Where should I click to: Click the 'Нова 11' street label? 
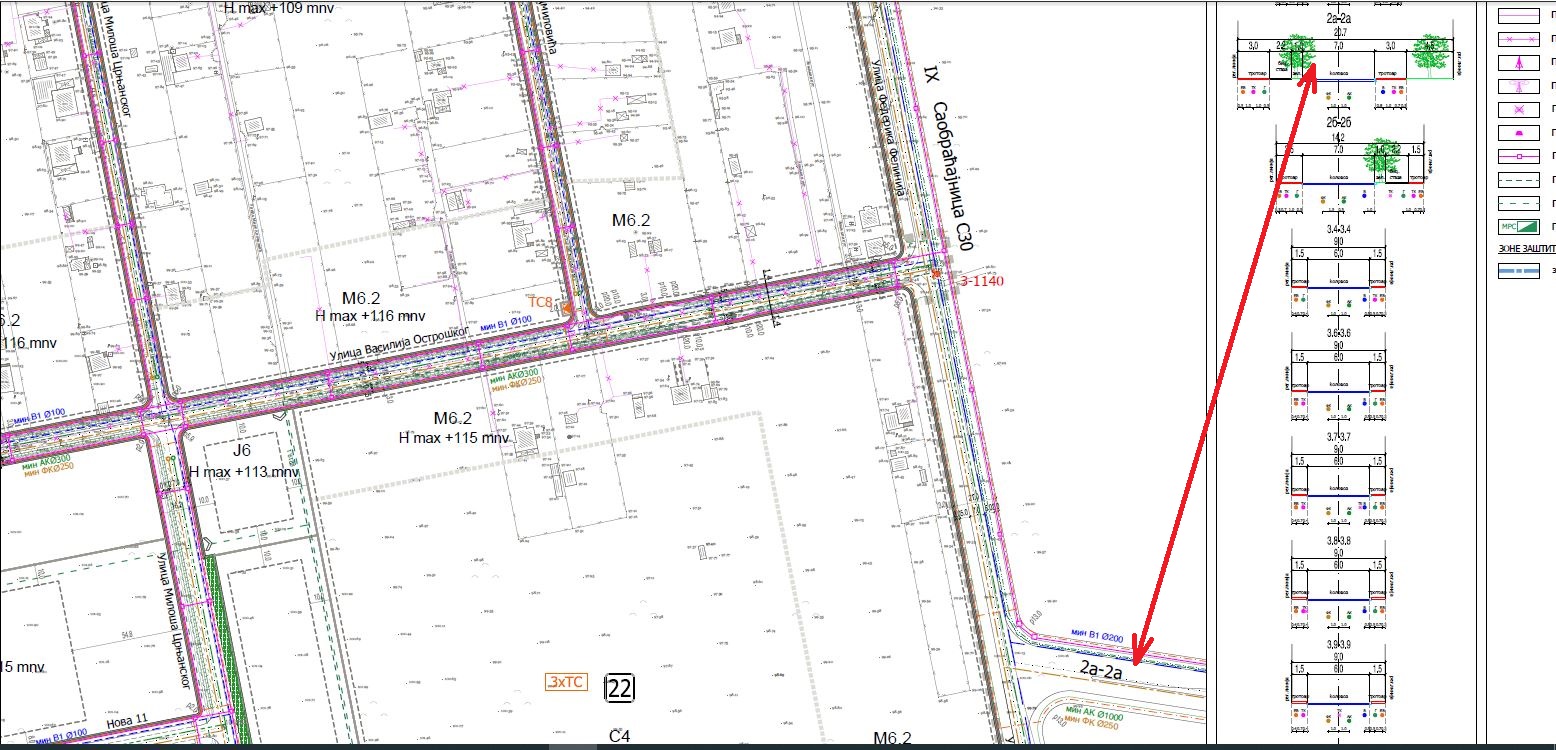[128, 719]
